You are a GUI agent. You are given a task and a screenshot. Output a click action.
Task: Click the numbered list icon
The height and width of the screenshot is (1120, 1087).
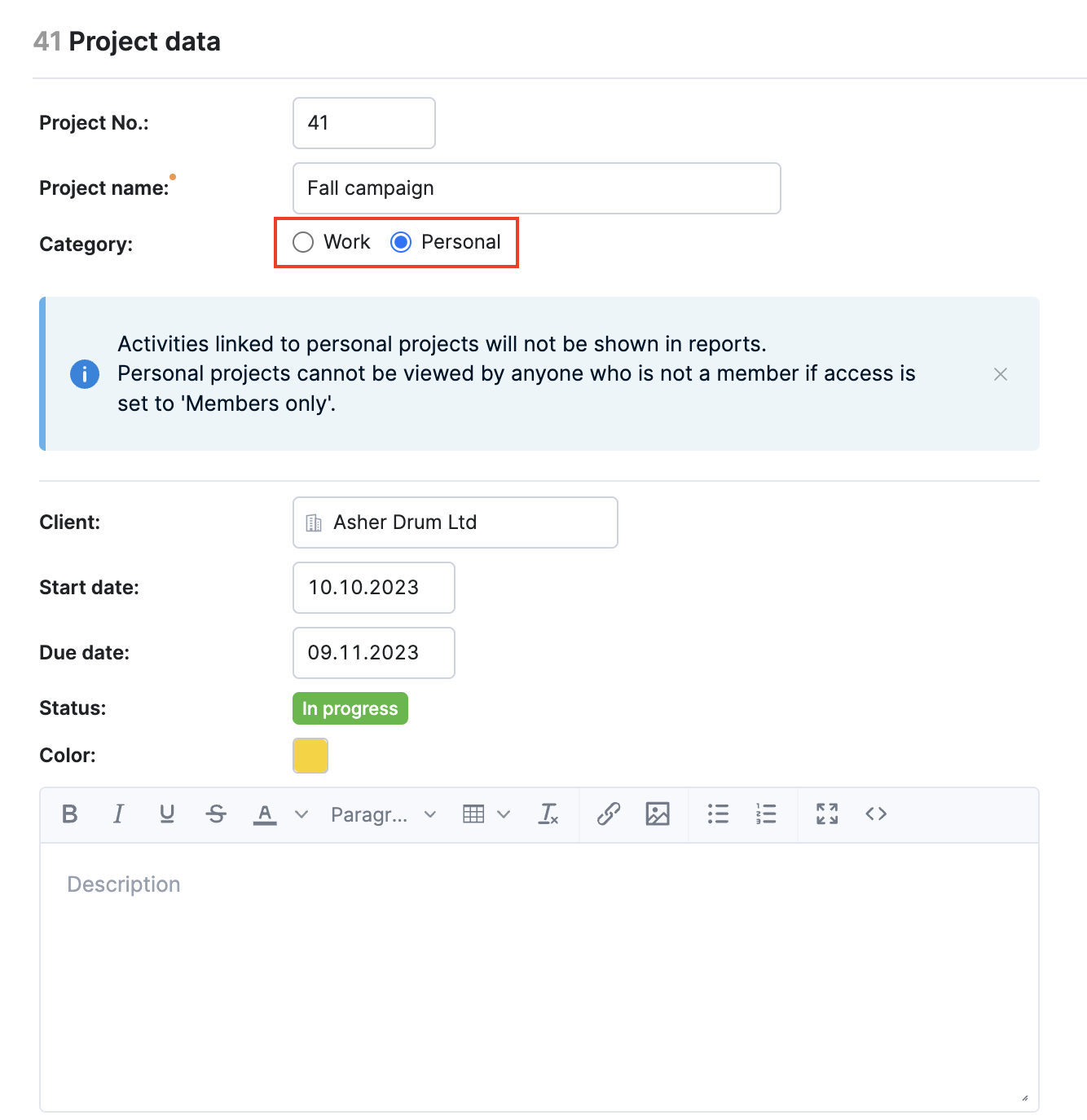pyautogui.click(x=765, y=814)
